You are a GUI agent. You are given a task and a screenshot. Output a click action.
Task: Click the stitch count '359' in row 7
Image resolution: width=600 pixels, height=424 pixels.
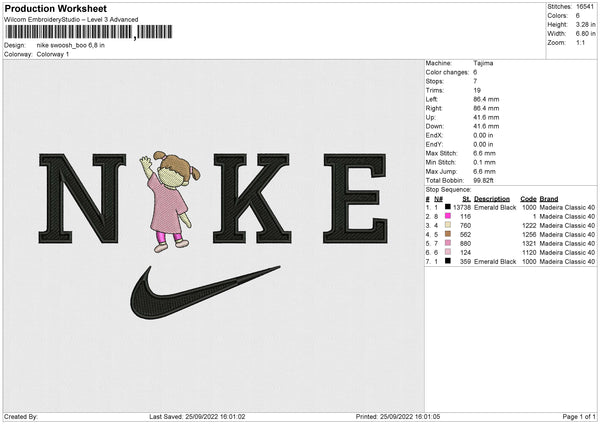coord(465,261)
